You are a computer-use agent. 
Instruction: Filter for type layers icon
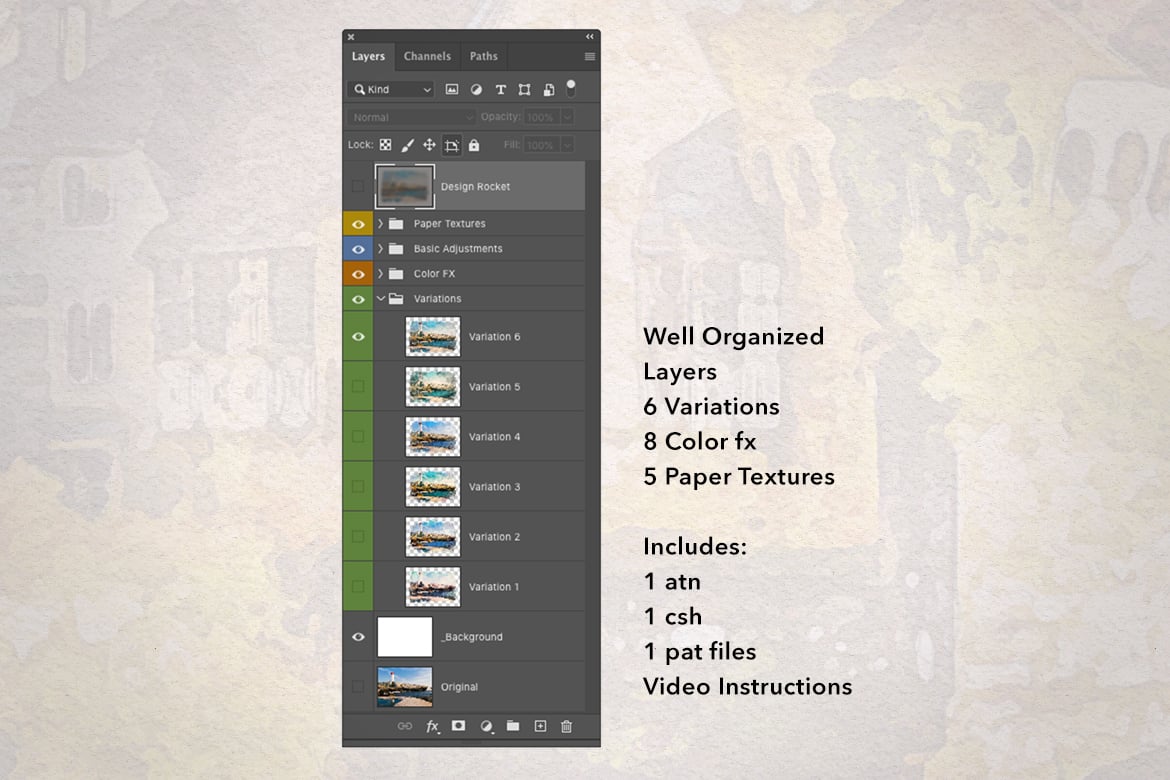pyautogui.click(x=501, y=90)
